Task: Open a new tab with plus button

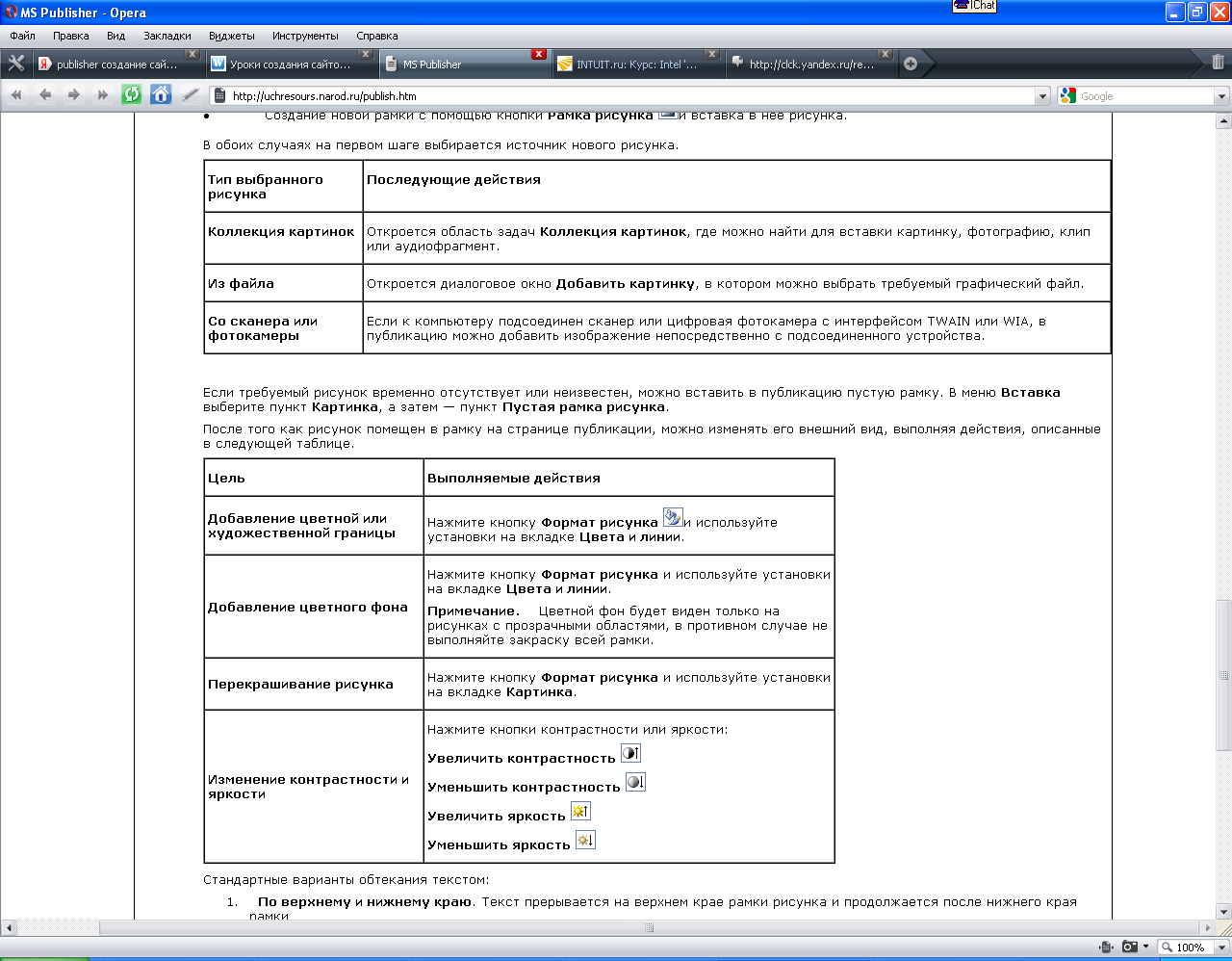Action: (911, 65)
